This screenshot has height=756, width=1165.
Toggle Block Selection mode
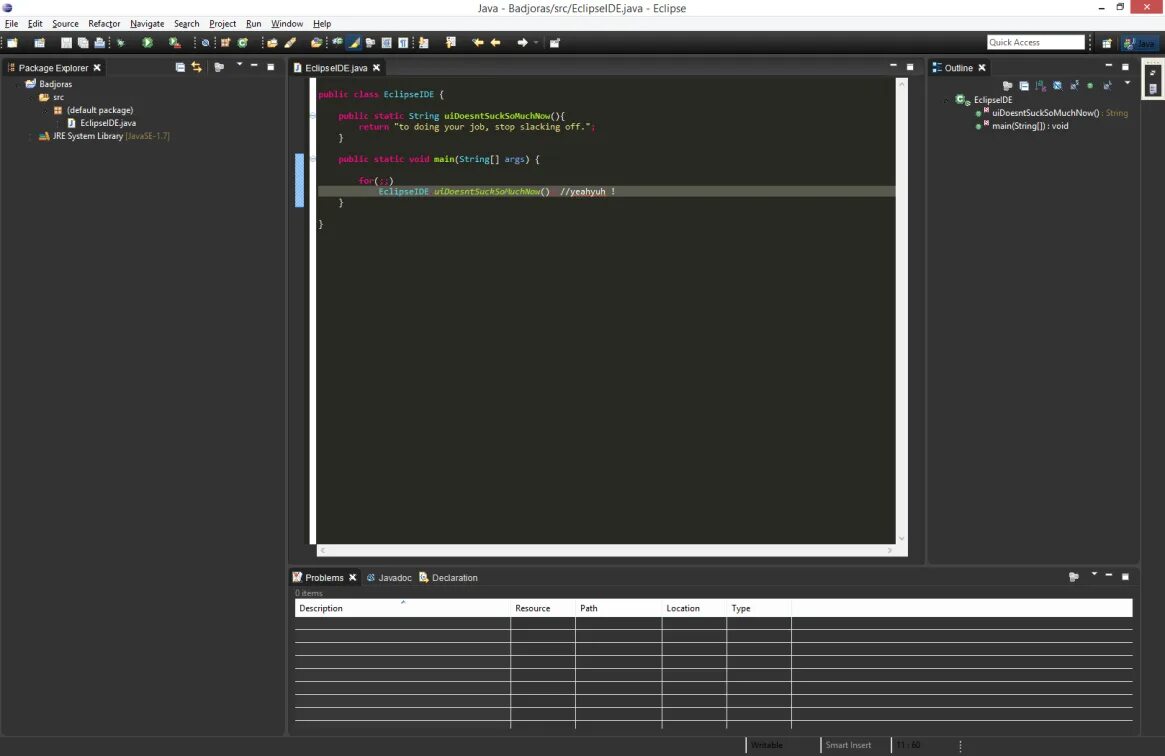pos(386,43)
